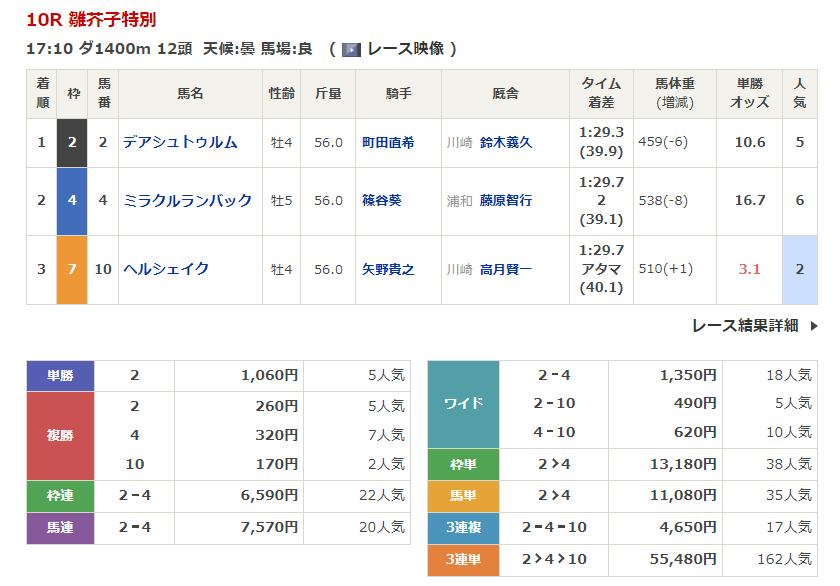Click the black frame number 2 box
Screen dimensions: 840x586
click(x=72, y=143)
